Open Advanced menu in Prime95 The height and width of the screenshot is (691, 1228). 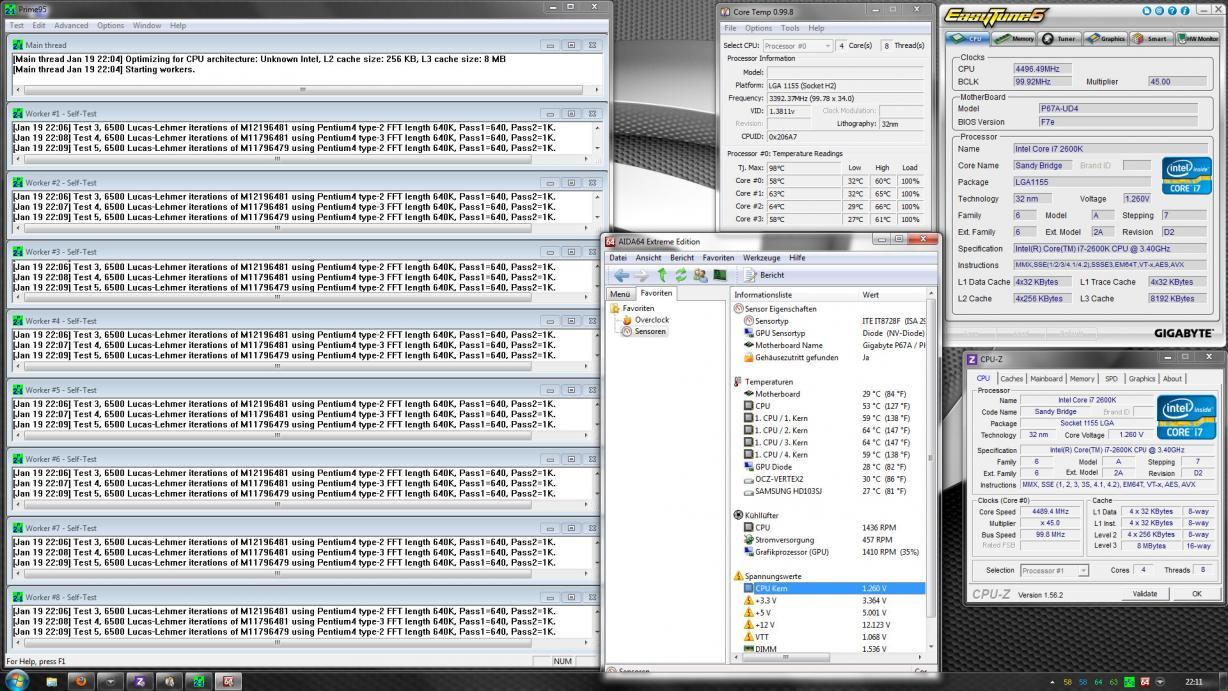click(71, 25)
